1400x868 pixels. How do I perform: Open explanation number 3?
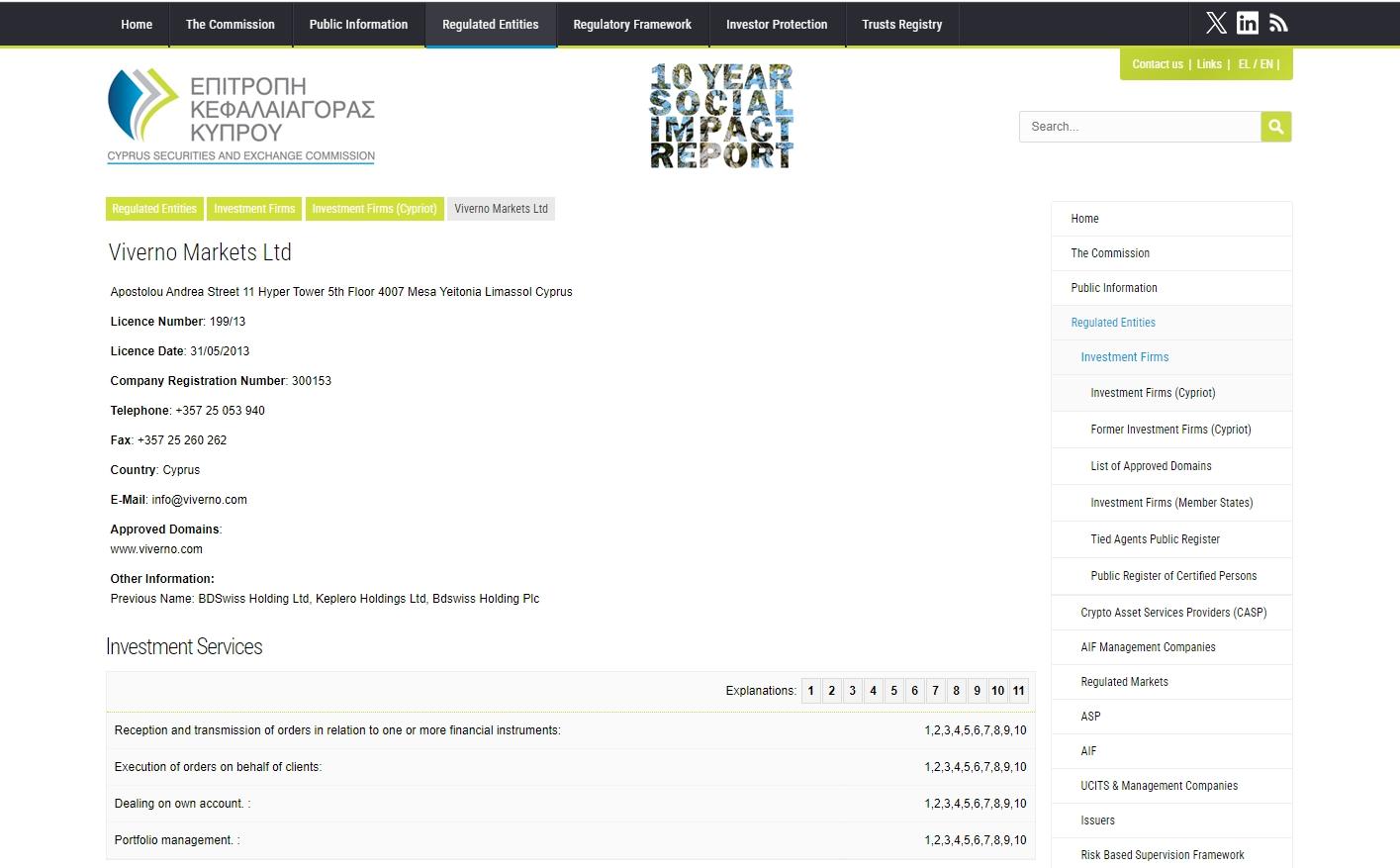852,691
